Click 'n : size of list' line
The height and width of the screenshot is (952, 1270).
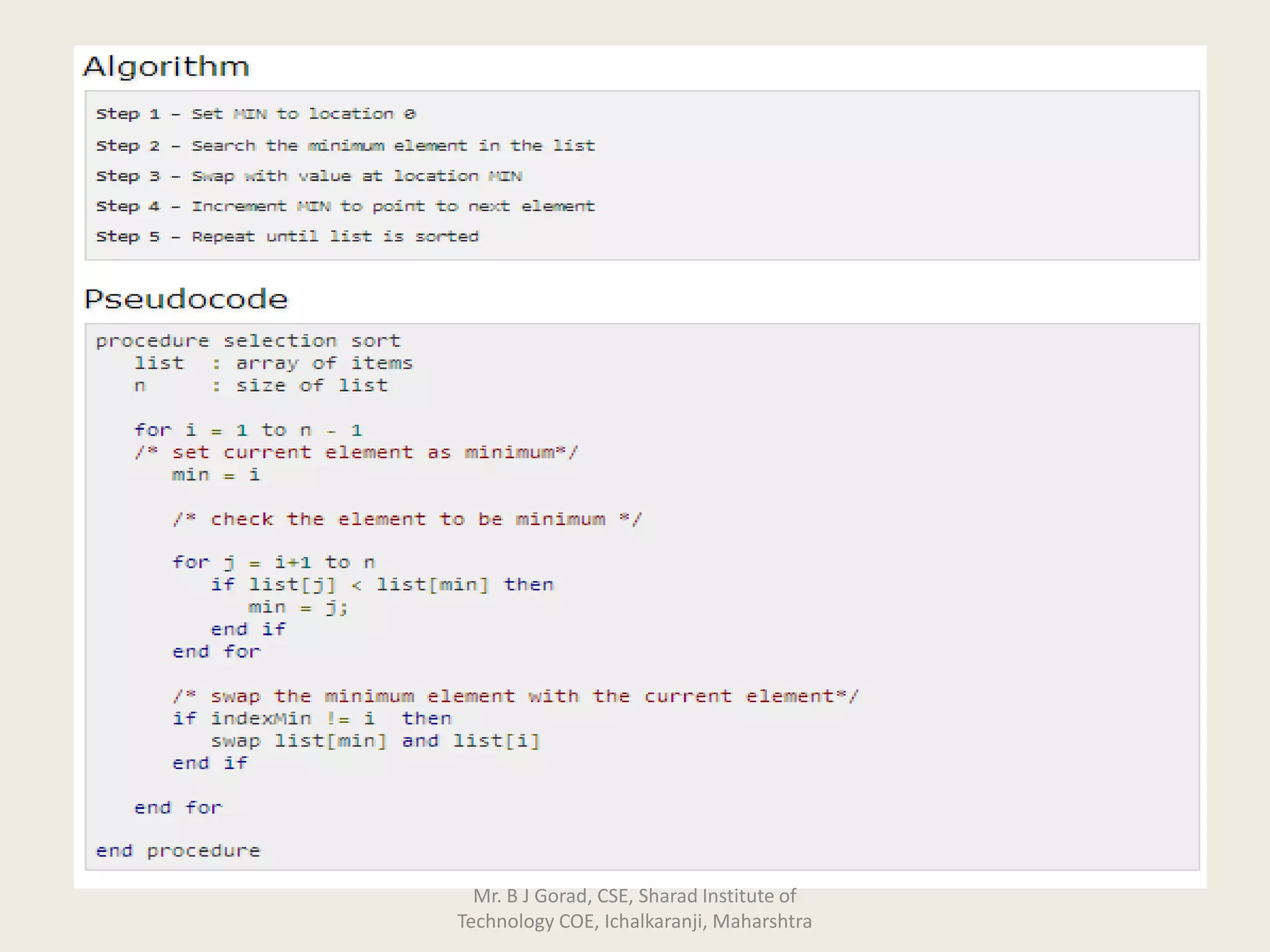(x=260, y=386)
